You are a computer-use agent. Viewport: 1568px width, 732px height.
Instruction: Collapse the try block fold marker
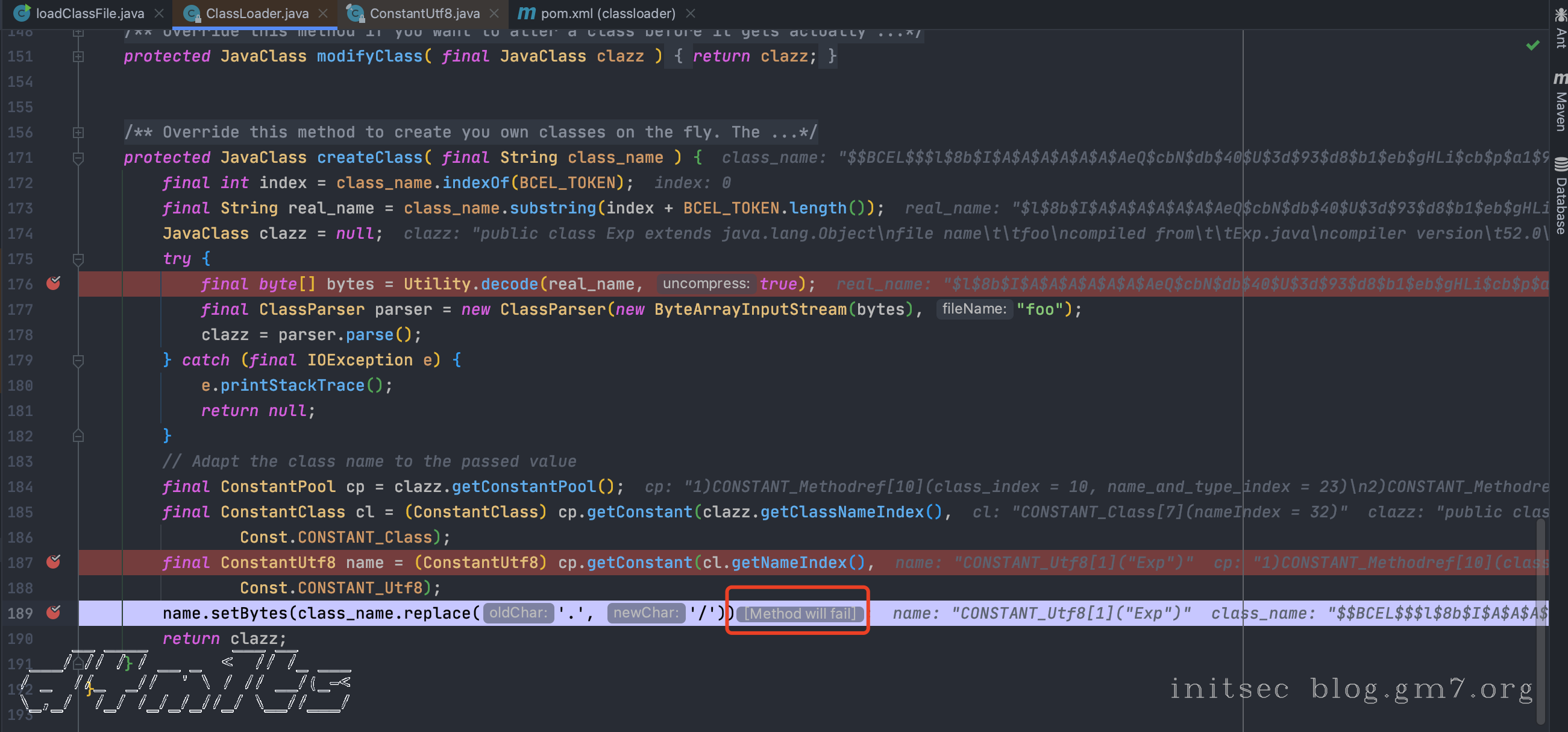point(78,259)
